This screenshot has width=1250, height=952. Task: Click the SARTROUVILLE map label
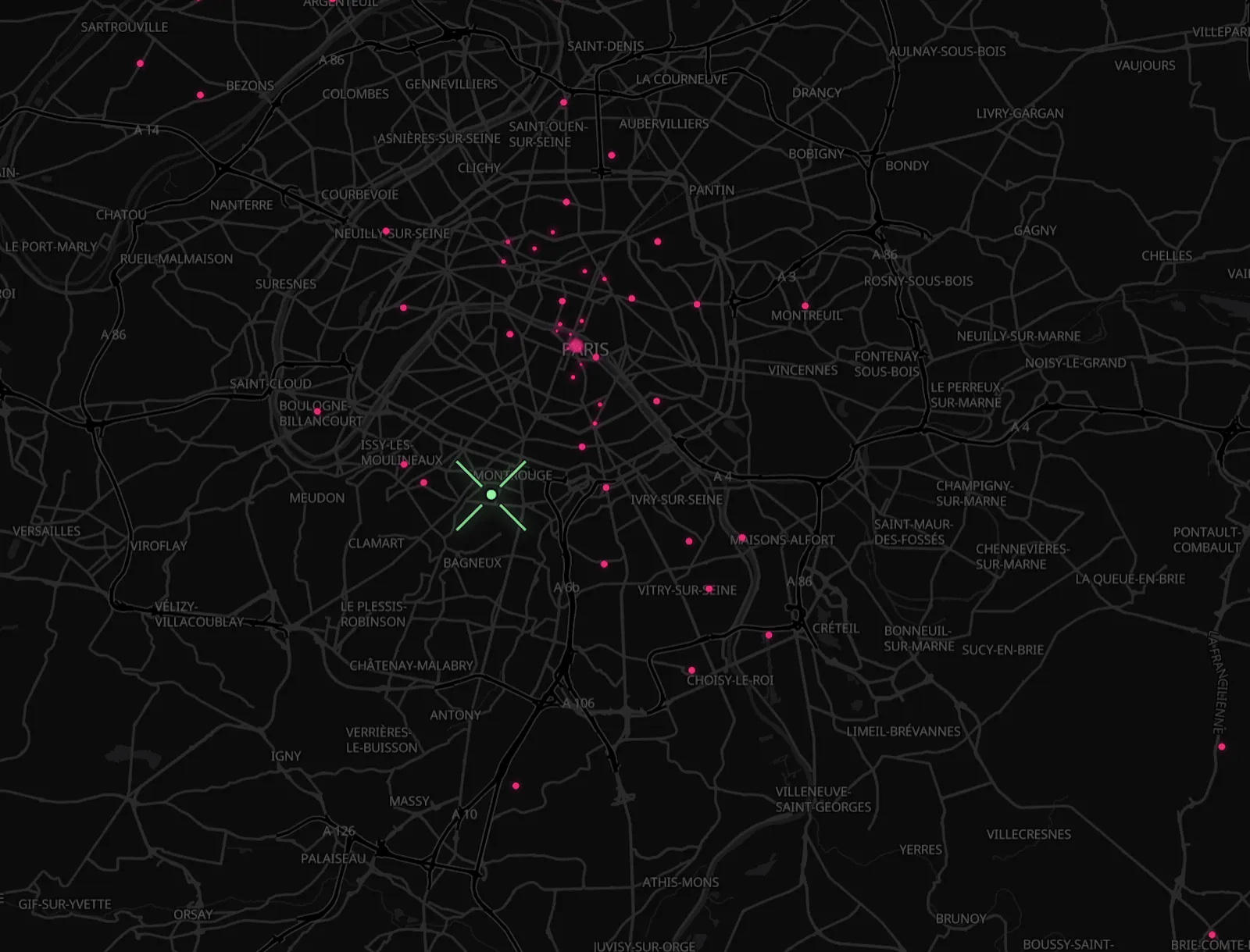point(124,27)
